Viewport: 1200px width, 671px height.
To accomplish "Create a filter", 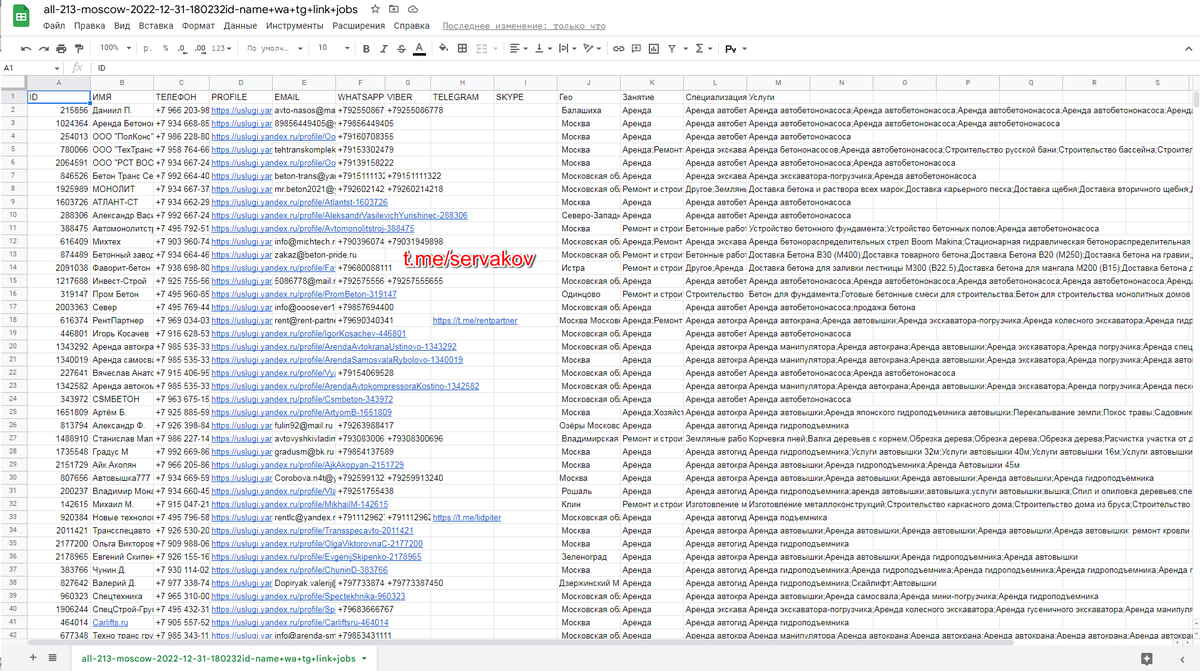I will coord(672,48).
